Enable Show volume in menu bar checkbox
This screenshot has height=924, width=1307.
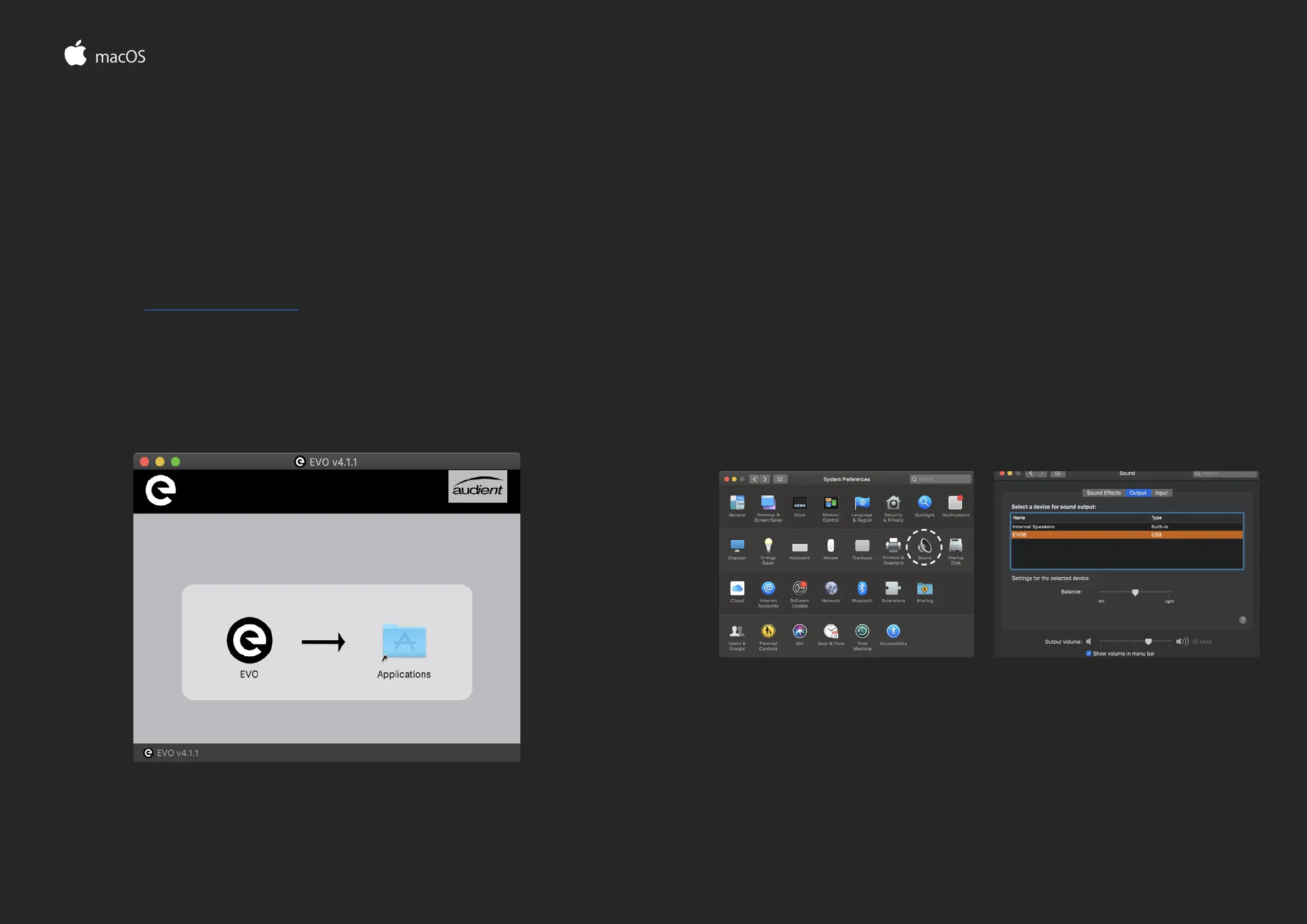coord(1089,653)
